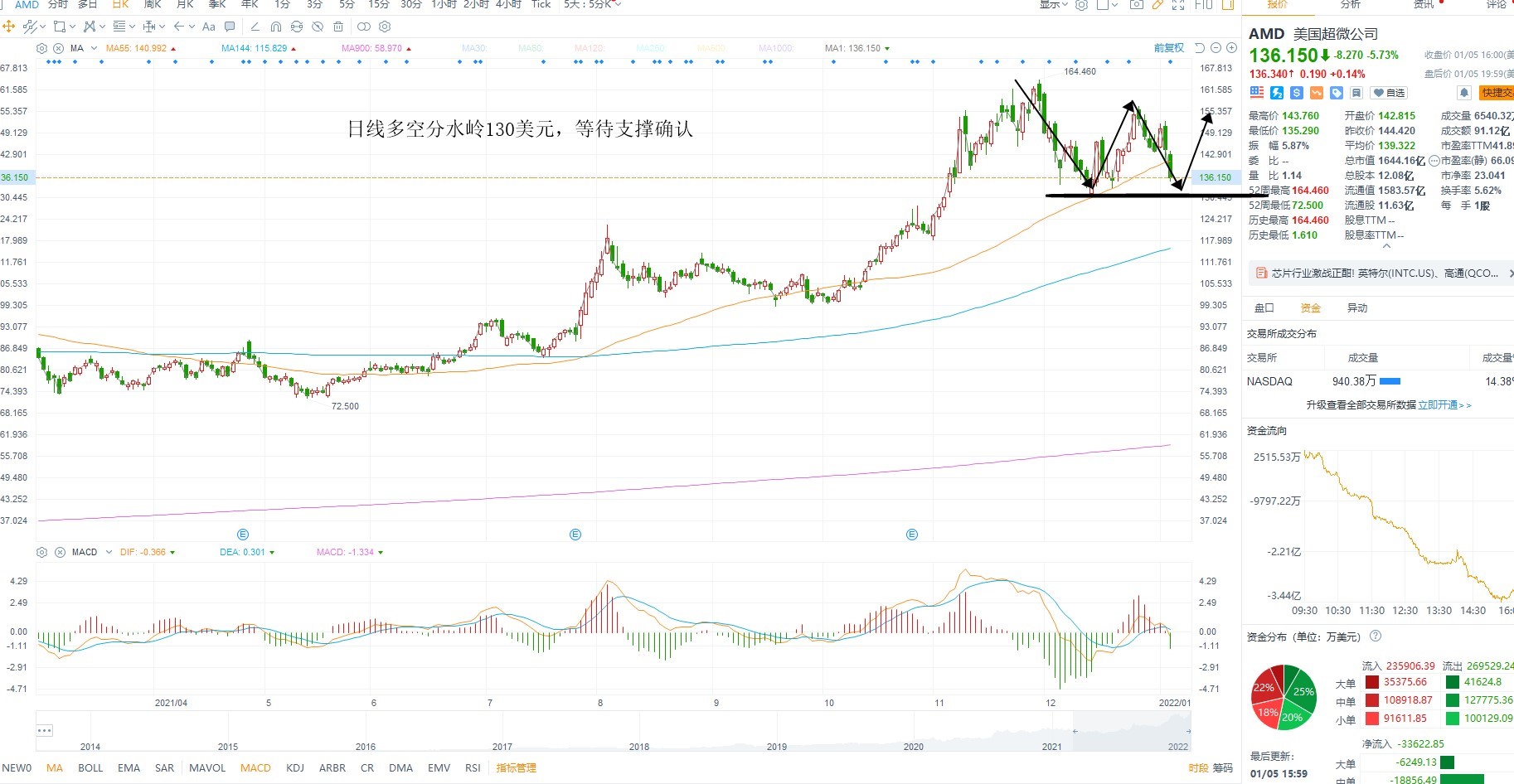Open 指标管理 indicator management
This screenshot has height=784, width=1514.
pyautogui.click(x=516, y=768)
